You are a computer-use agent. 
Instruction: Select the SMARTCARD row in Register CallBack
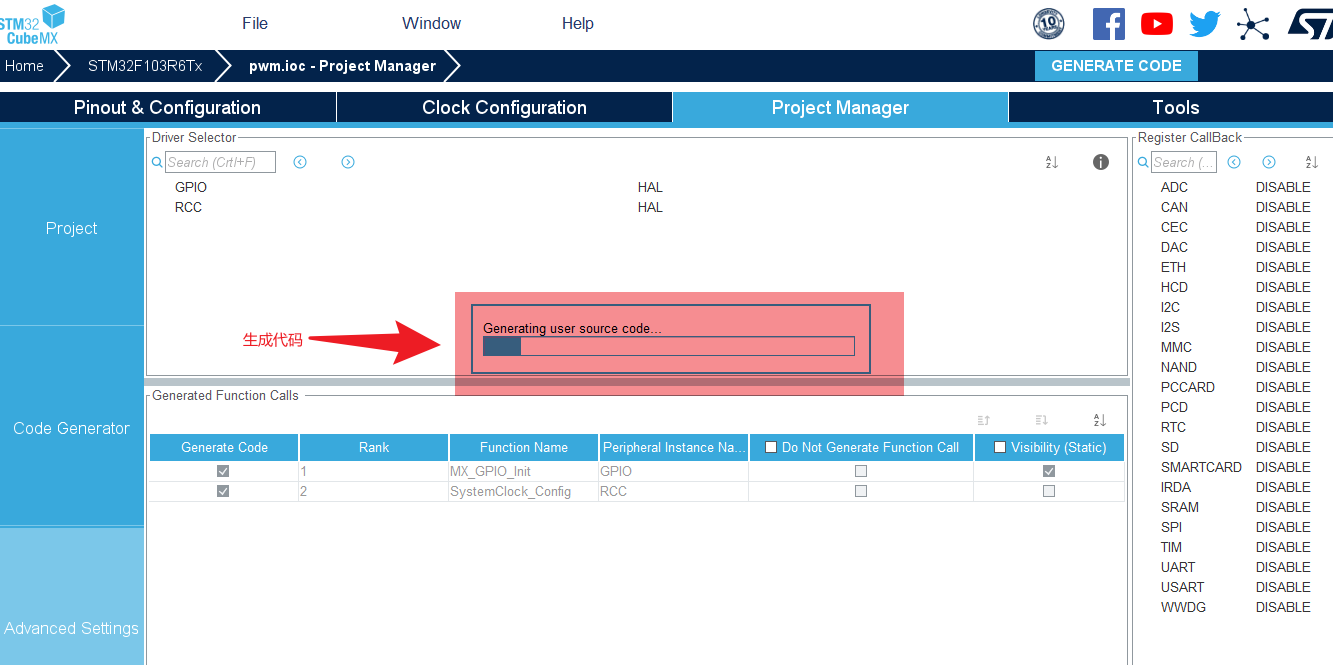tap(1235, 467)
